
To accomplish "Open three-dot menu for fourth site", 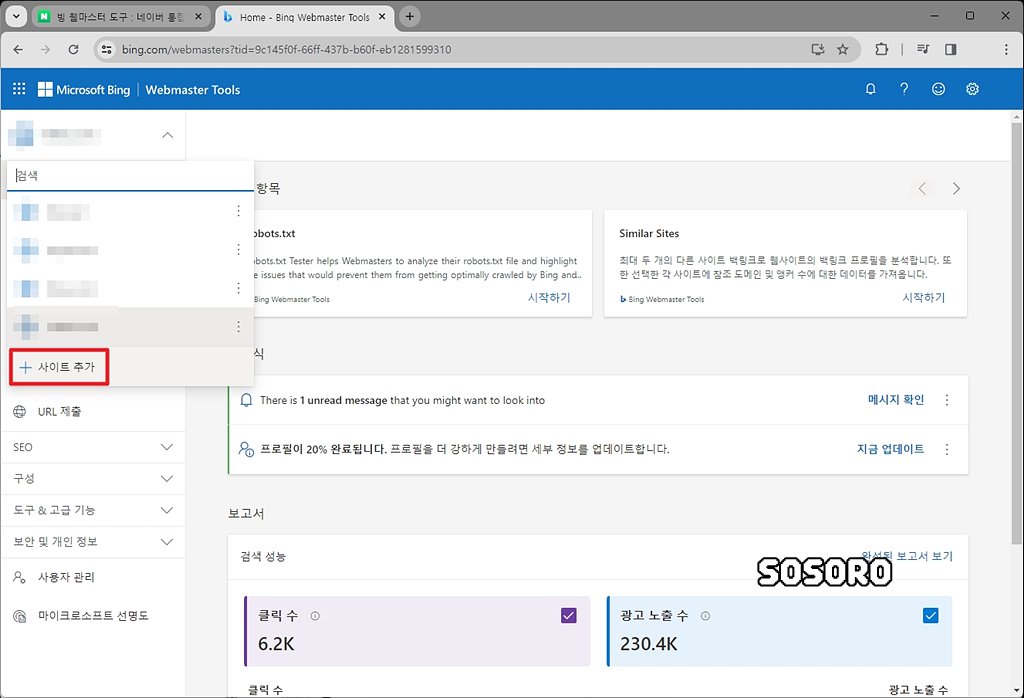I will tap(238, 326).
